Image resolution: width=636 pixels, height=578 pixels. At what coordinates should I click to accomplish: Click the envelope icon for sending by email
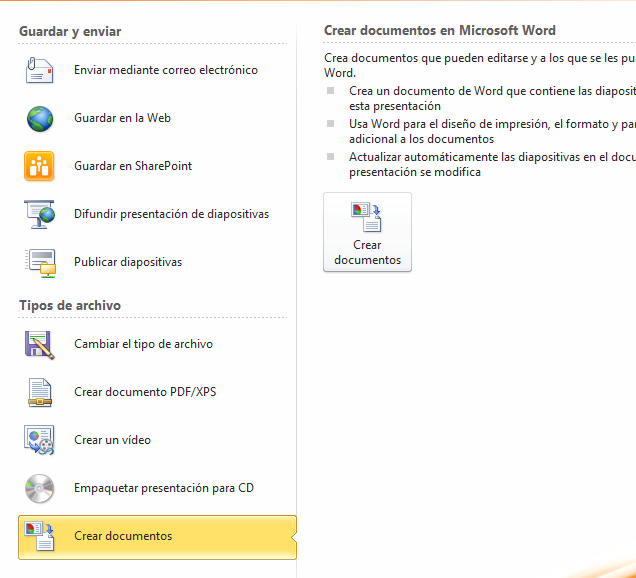39,70
